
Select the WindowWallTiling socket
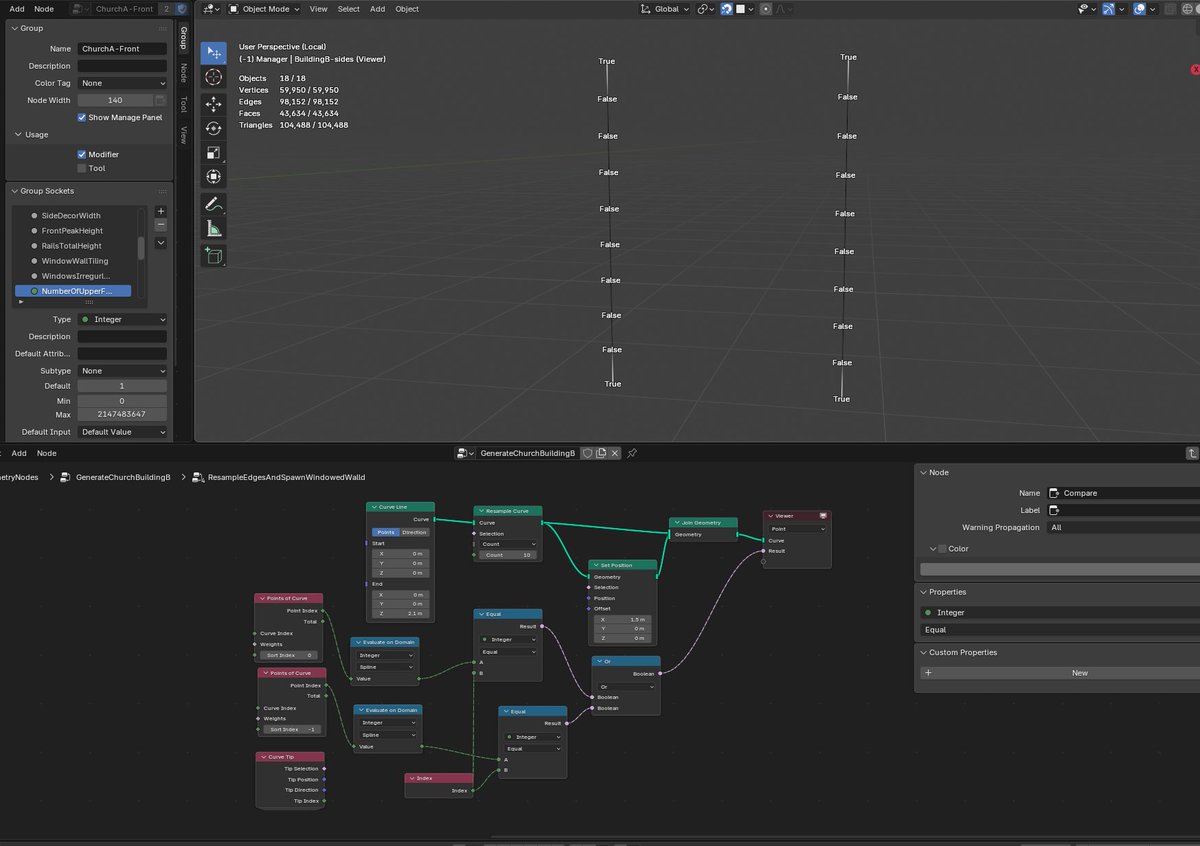coord(75,261)
